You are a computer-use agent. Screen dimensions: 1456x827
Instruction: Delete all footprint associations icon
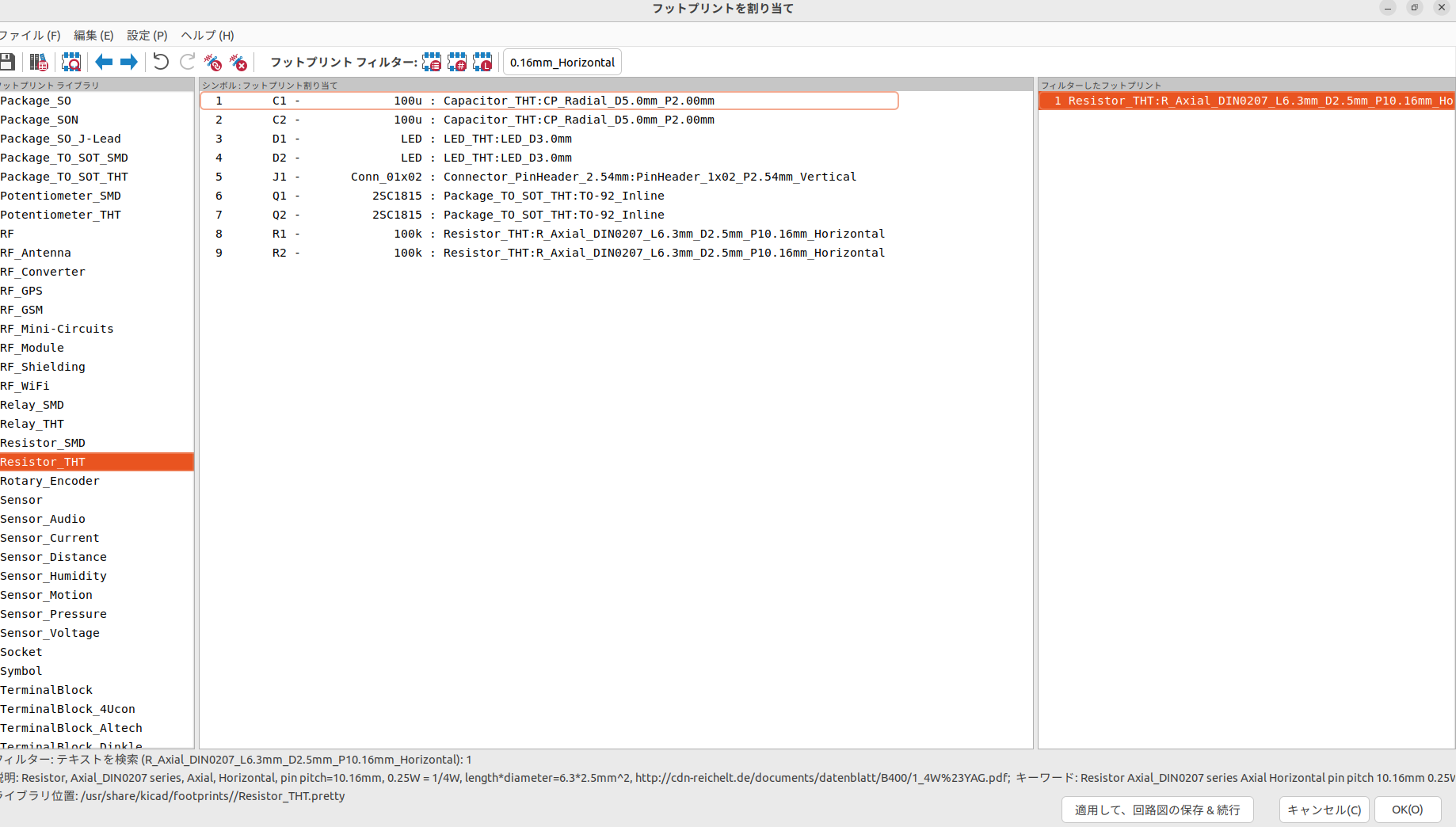pyautogui.click(x=238, y=62)
